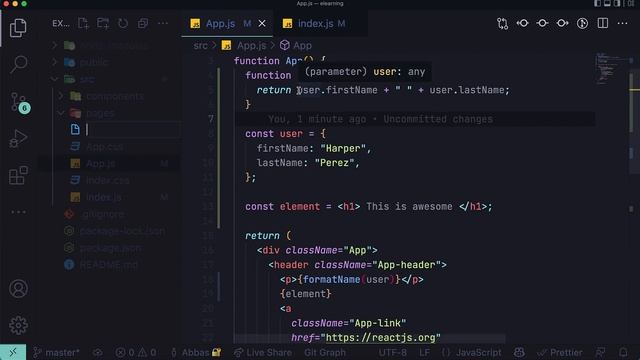Screen dimensions: 640x360
Task: Change UTF-8 file encoding
Action: pos(393,352)
